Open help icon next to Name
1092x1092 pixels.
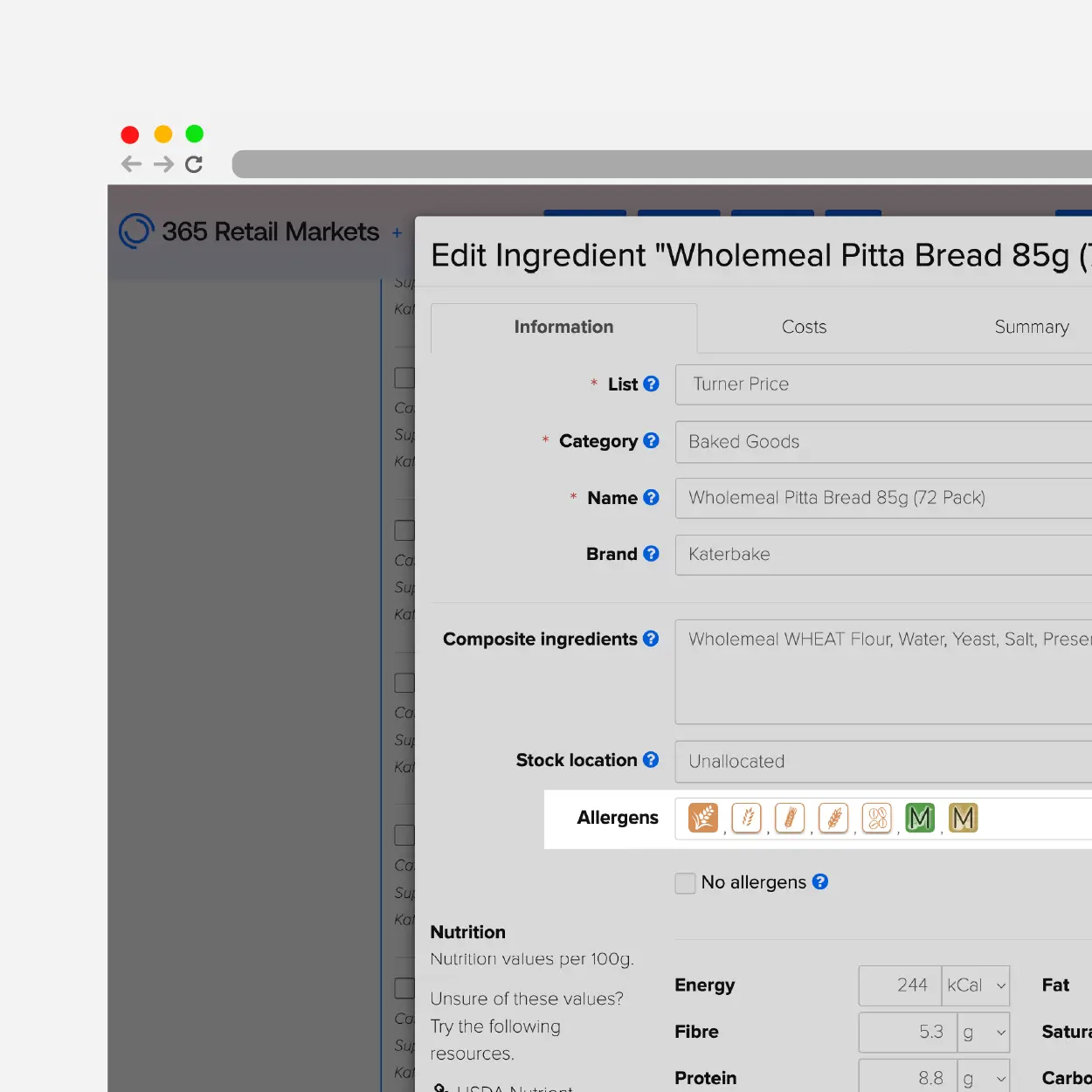pyautogui.click(x=651, y=497)
